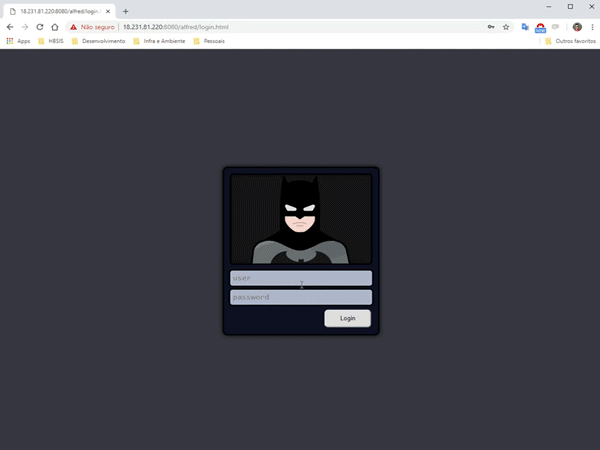Select the 18.231.81.220 login tab
Viewport: 600px width, 450px height.
click(x=59, y=11)
